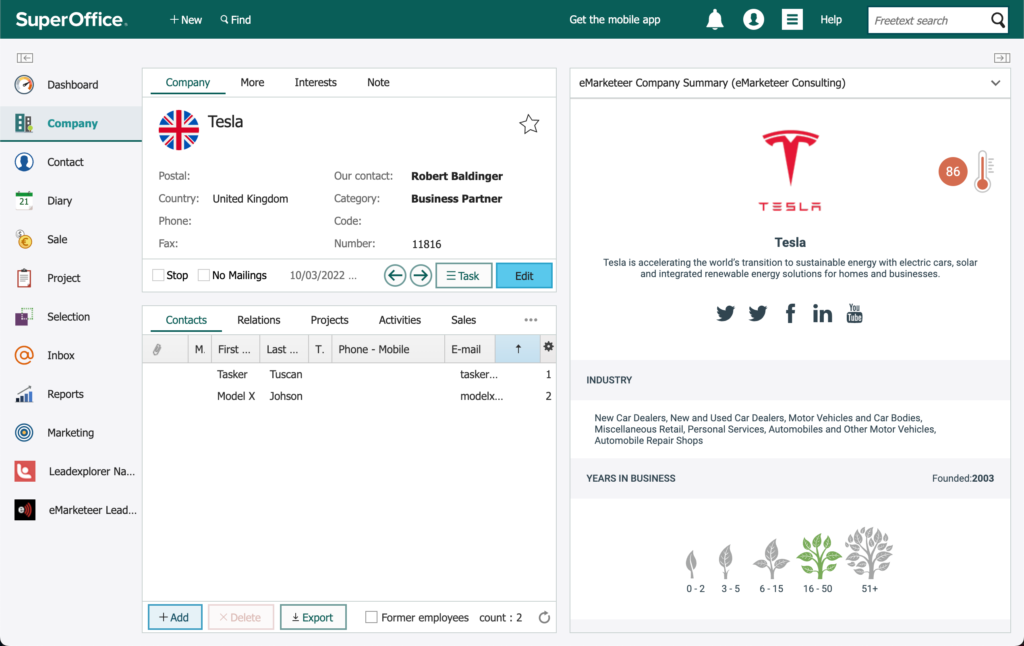Click the Get the mobile app link
1024x646 pixels.
coord(615,20)
